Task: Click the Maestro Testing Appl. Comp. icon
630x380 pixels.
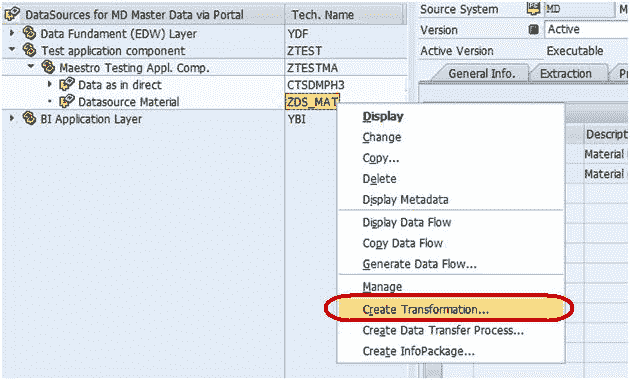Action: 48,67
